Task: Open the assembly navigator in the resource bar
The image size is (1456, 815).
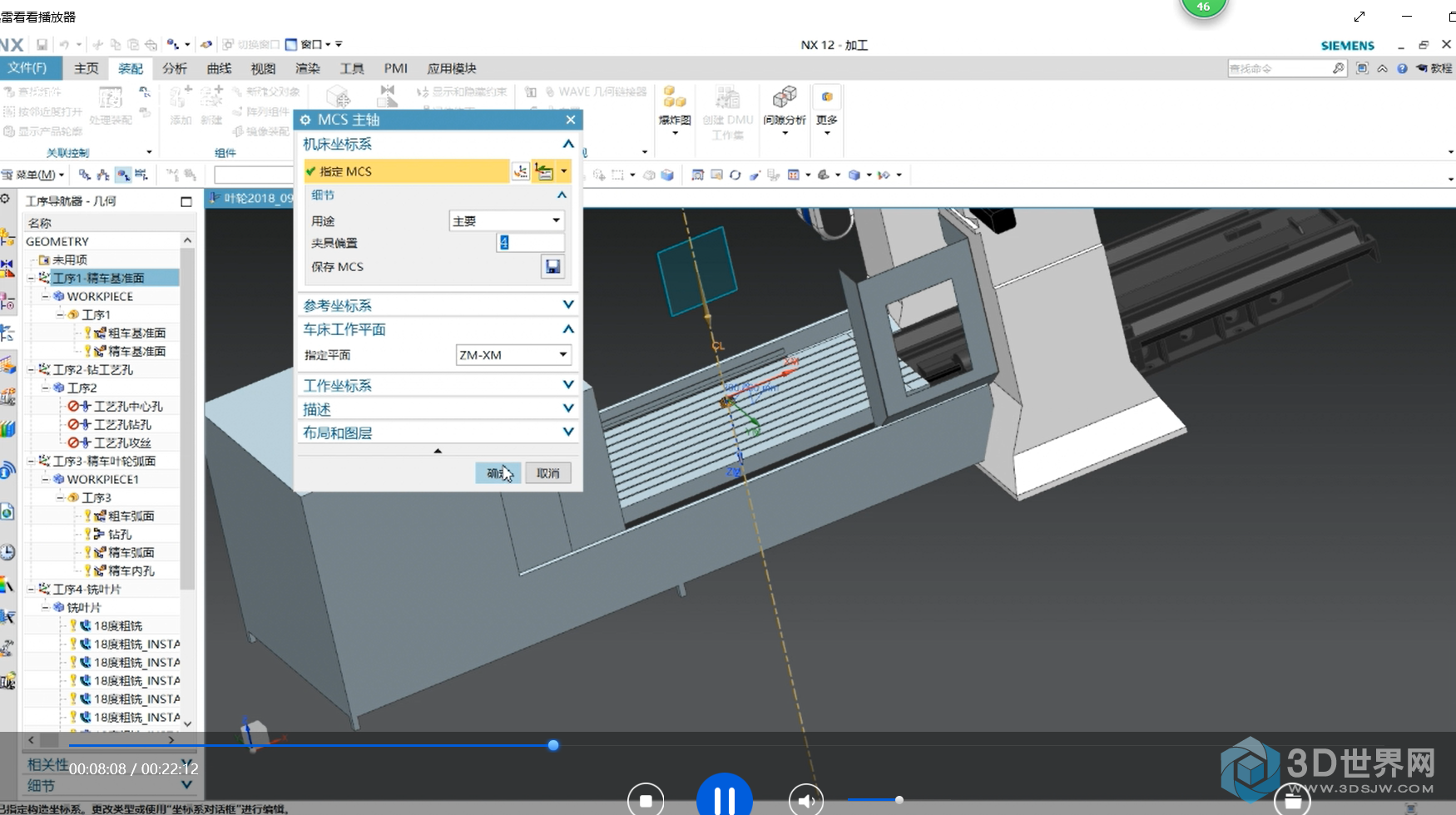Action: (7, 239)
